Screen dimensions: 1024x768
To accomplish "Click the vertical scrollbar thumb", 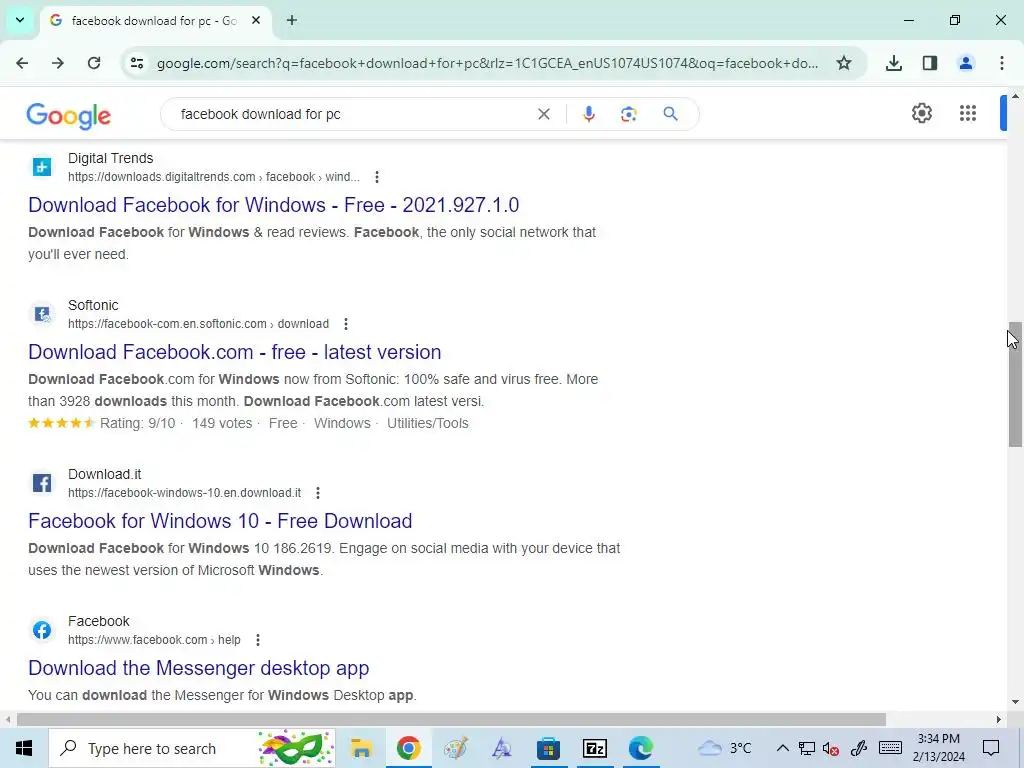I will click(1015, 384).
